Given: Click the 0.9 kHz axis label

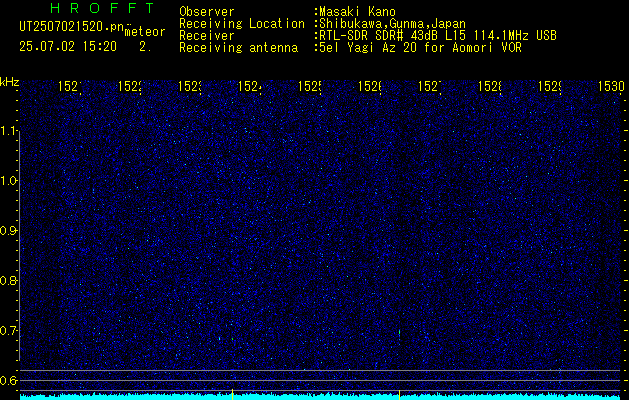Looking at the screenshot, I should (x=9, y=231).
